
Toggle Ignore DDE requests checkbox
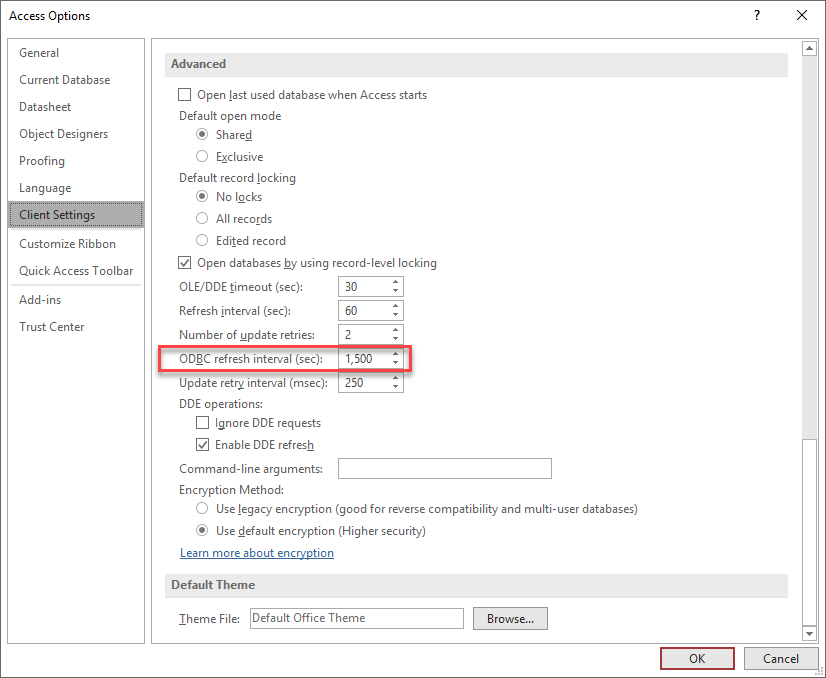point(202,422)
